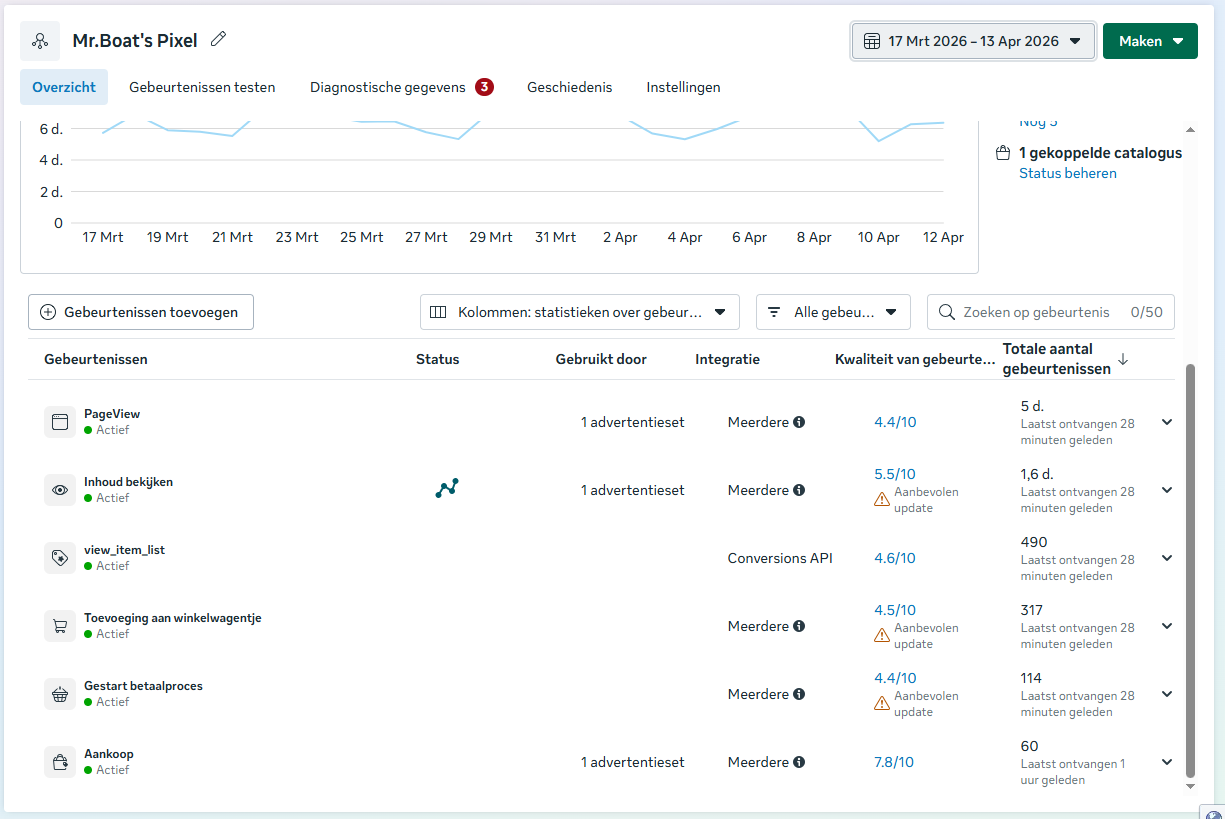Viewport: 1225px width, 819px height.
Task: Open the Instellingen tab
Action: point(683,87)
